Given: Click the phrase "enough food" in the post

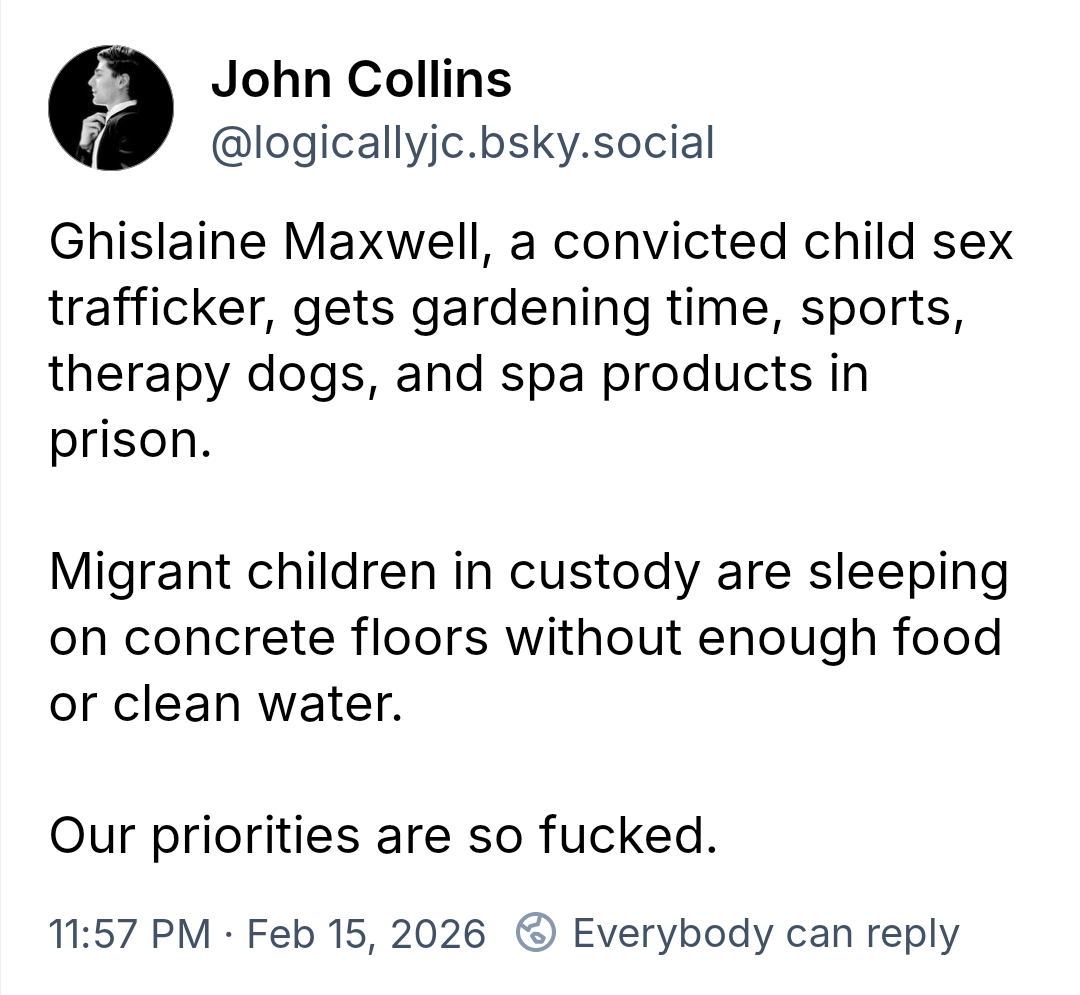Looking at the screenshot, I should pyautogui.click(x=849, y=637).
